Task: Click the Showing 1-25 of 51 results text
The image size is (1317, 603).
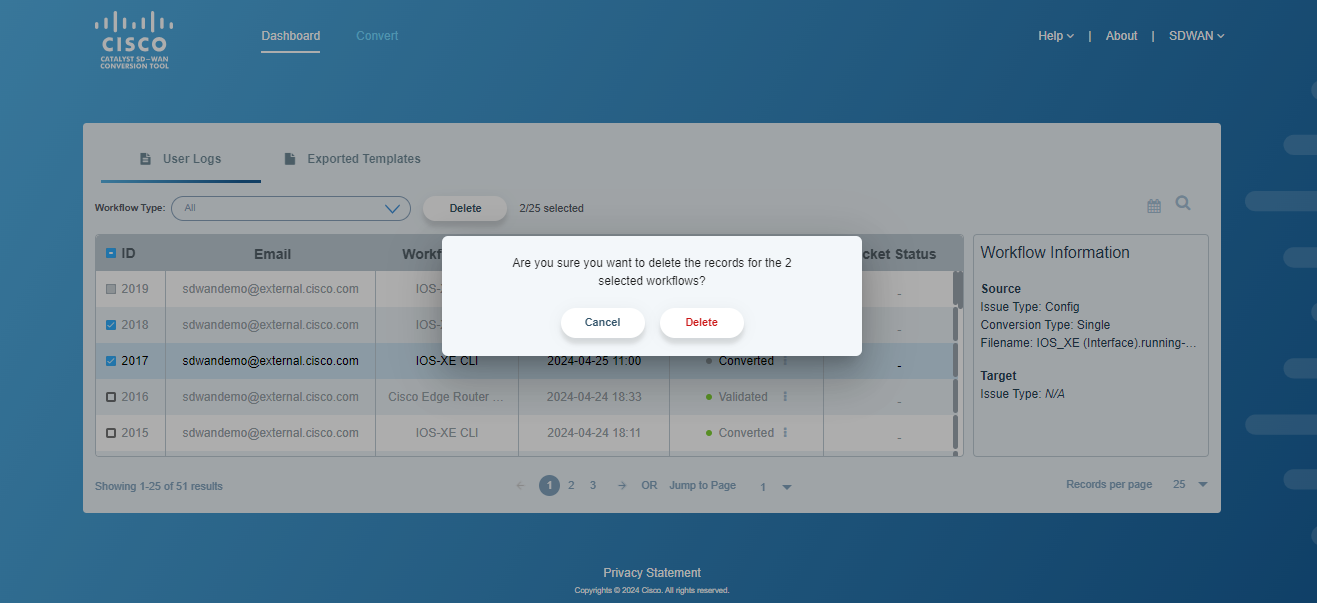Action: tap(159, 486)
